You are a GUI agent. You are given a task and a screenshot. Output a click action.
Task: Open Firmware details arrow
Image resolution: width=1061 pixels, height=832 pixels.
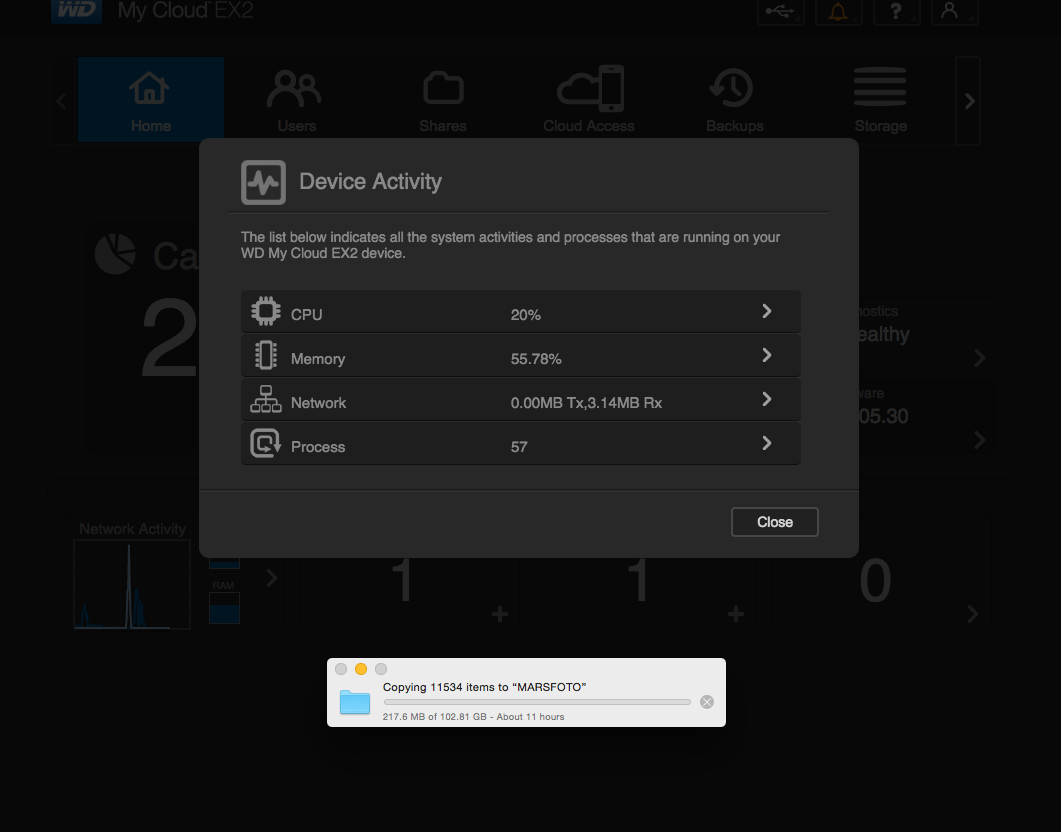pyautogui.click(x=979, y=440)
